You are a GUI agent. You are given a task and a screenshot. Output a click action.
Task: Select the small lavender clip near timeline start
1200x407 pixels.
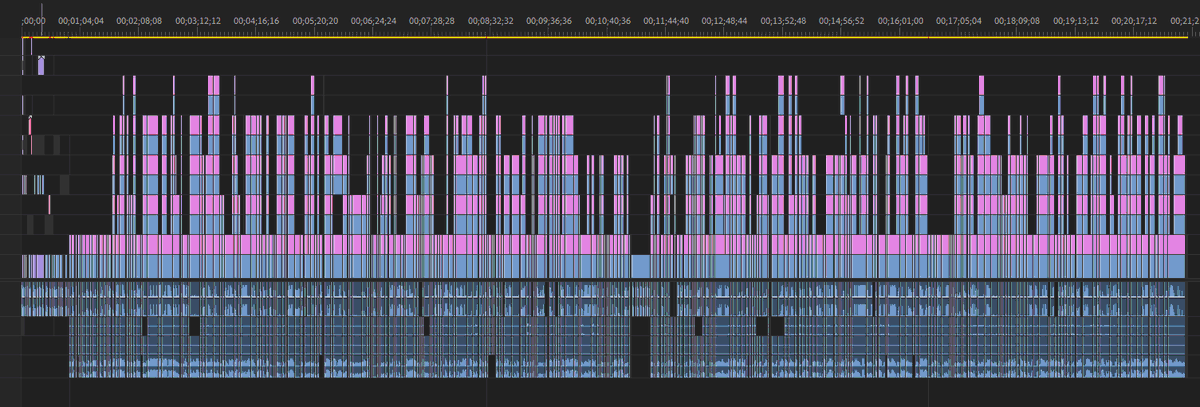tap(41, 66)
